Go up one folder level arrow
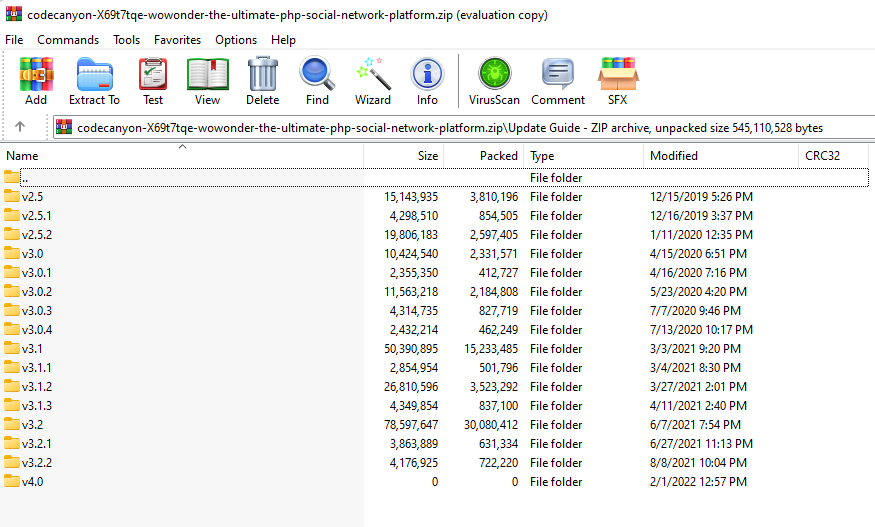Screen dimensions: 875x527 pyautogui.click(x=20, y=127)
